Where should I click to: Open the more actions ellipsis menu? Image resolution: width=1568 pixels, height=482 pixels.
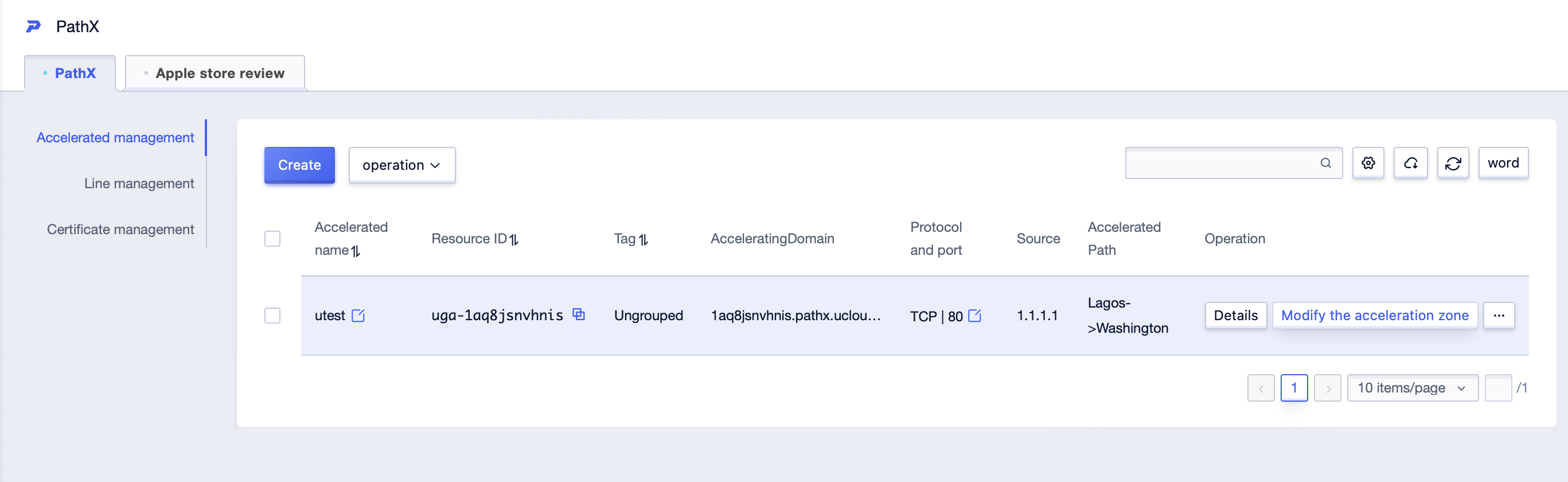coord(1499,316)
